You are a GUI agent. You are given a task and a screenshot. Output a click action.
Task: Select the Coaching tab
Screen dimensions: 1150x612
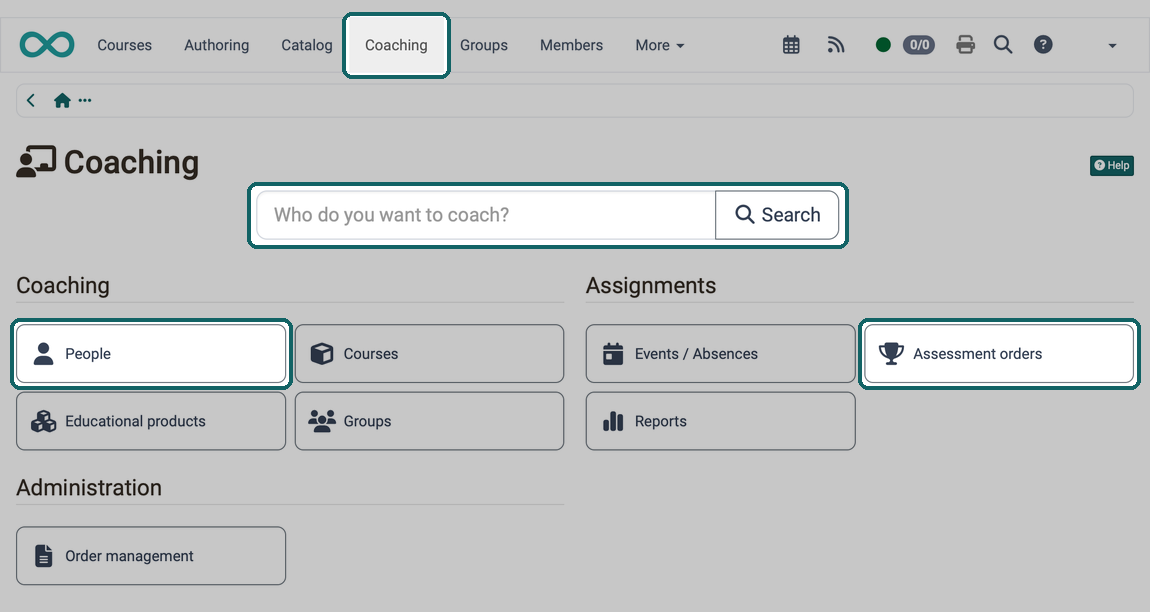coord(396,45)
